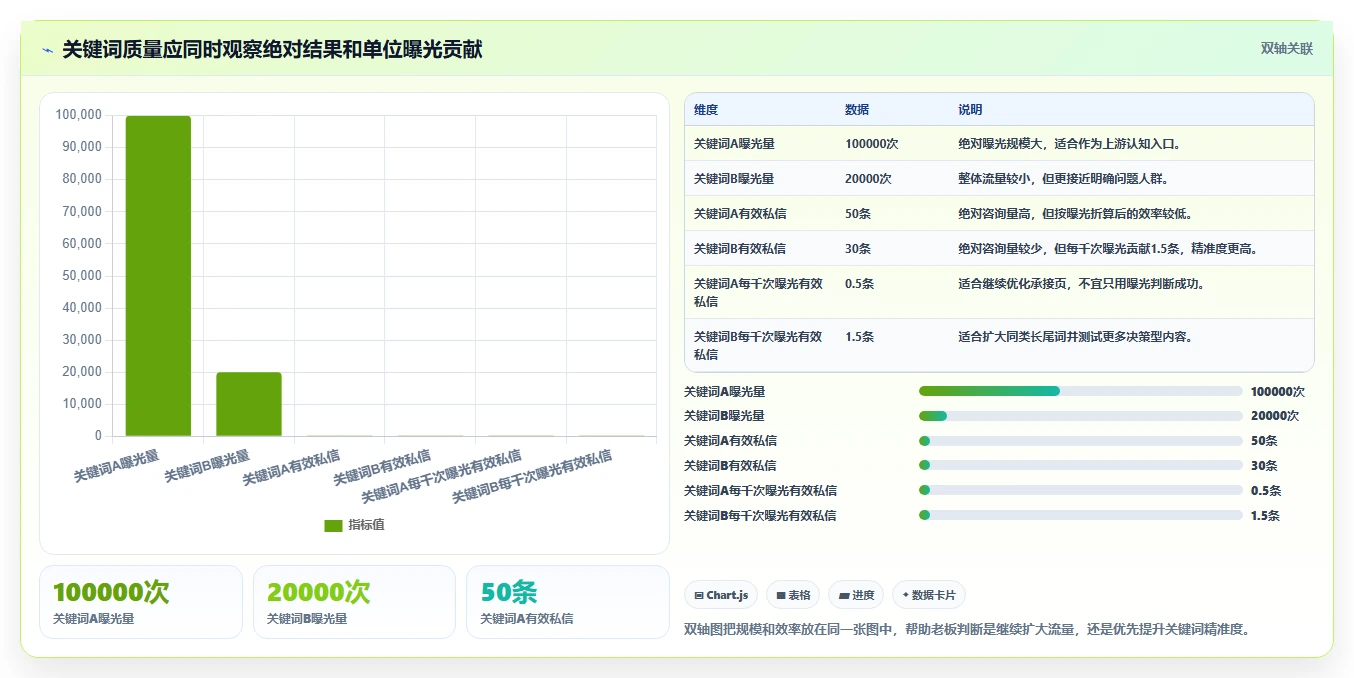Click the 关键词A每千次曝光有效私信 progress bar
The height and width of the screenshot is (678, 1354).
1080,490
